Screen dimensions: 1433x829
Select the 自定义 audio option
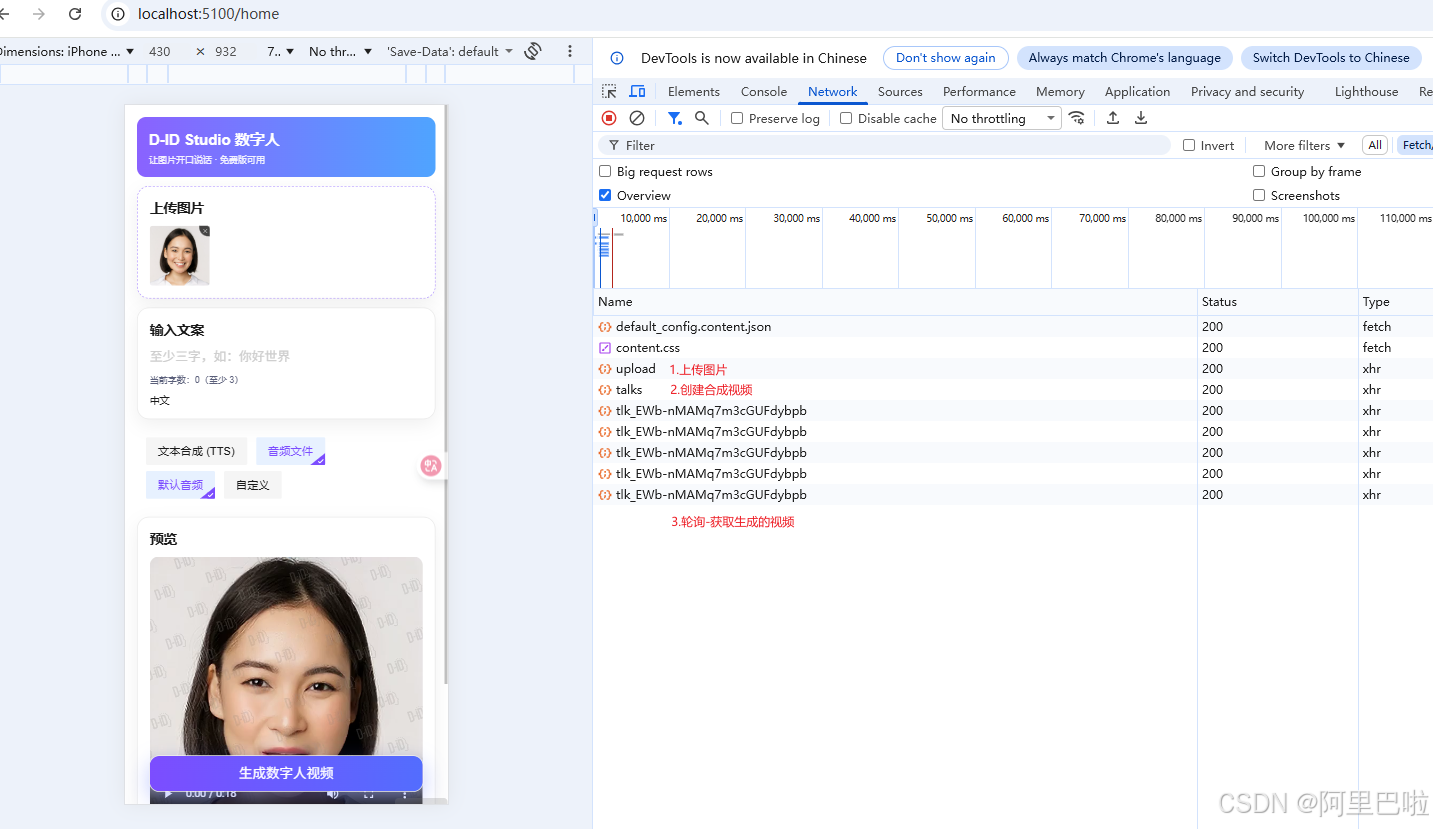coord(253,485)
